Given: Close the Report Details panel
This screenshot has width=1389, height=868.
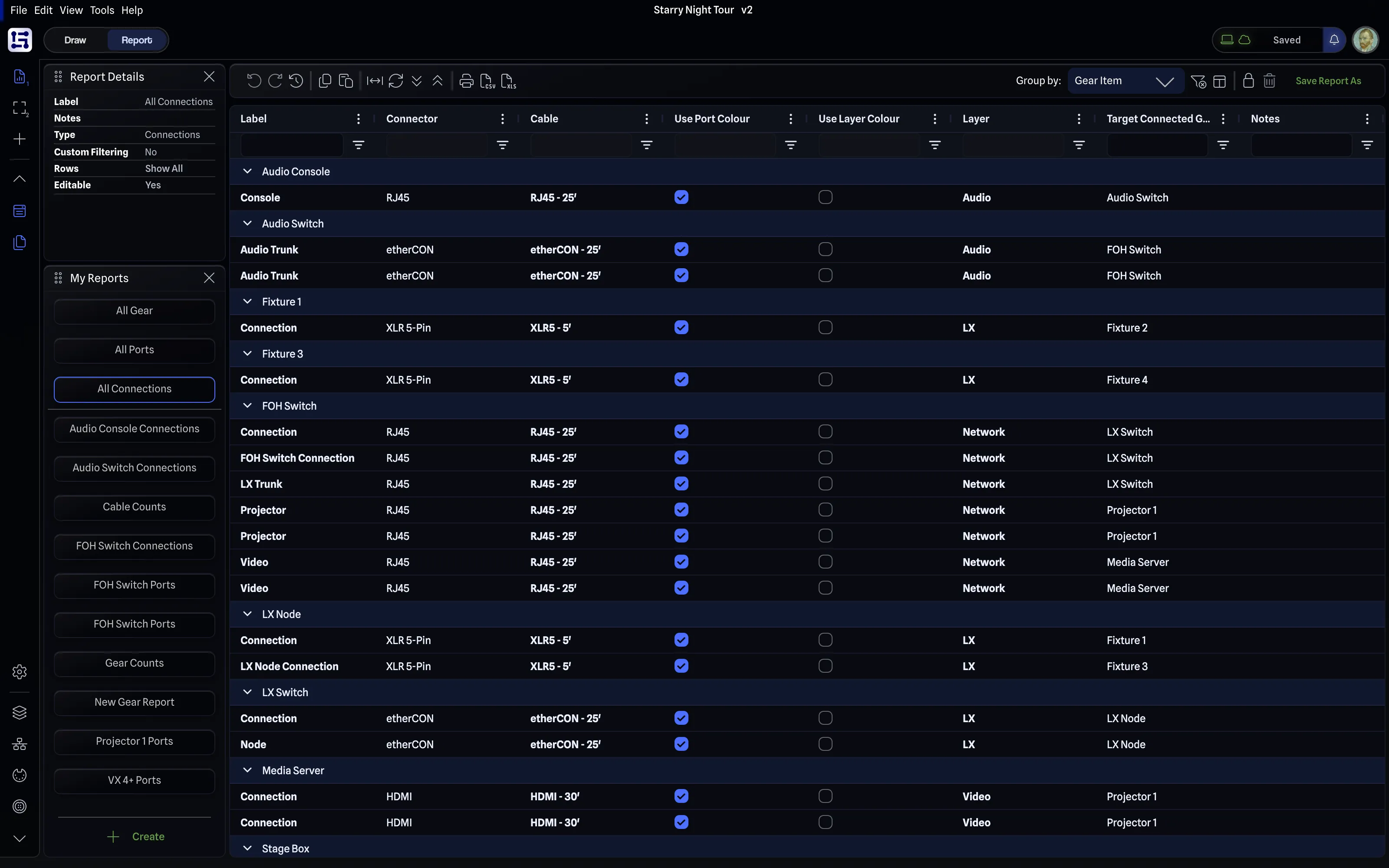Looking at the screenshot, I should (210, 76).
